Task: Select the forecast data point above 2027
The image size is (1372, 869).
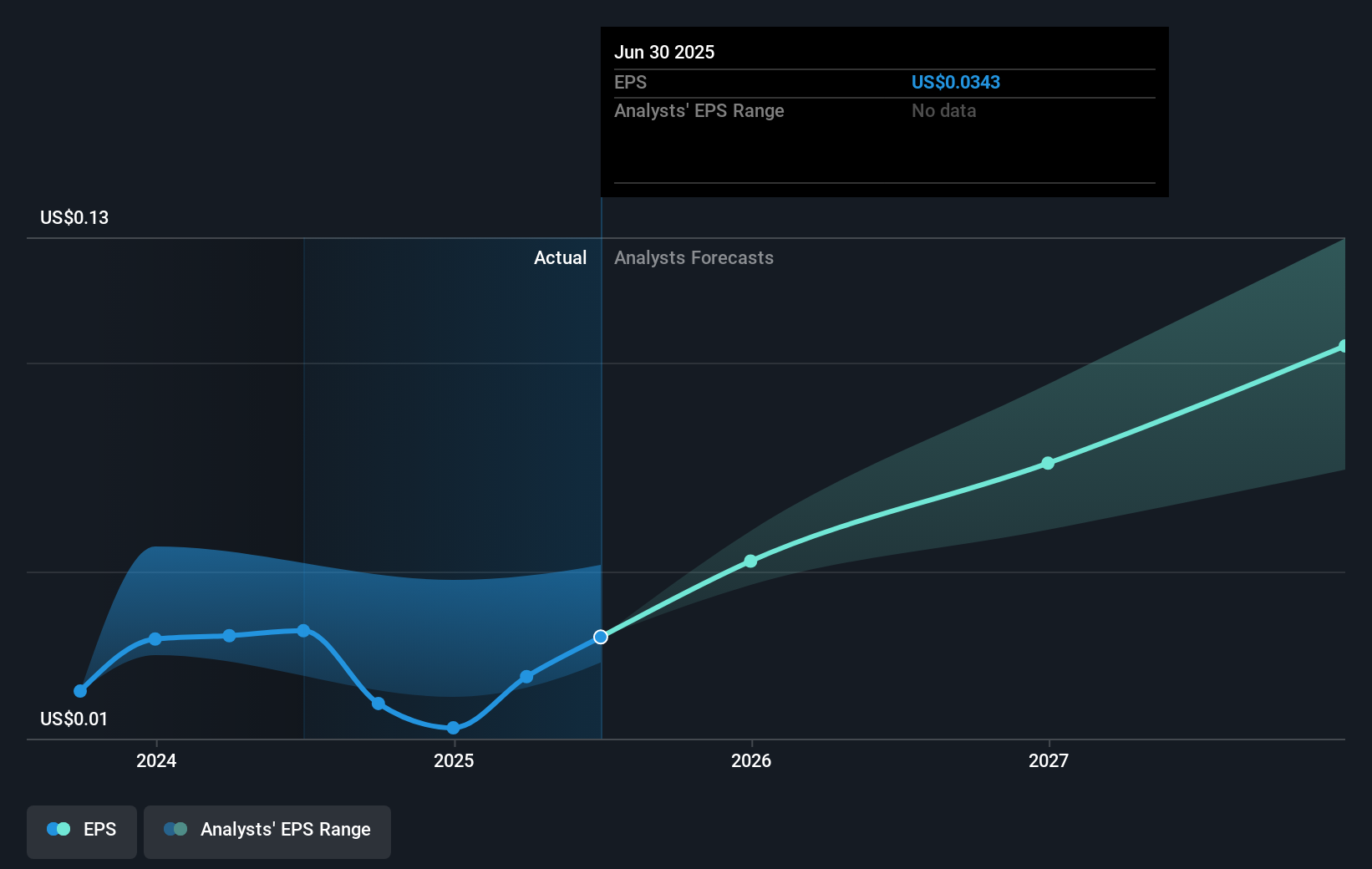Action: pos(1048,463)
